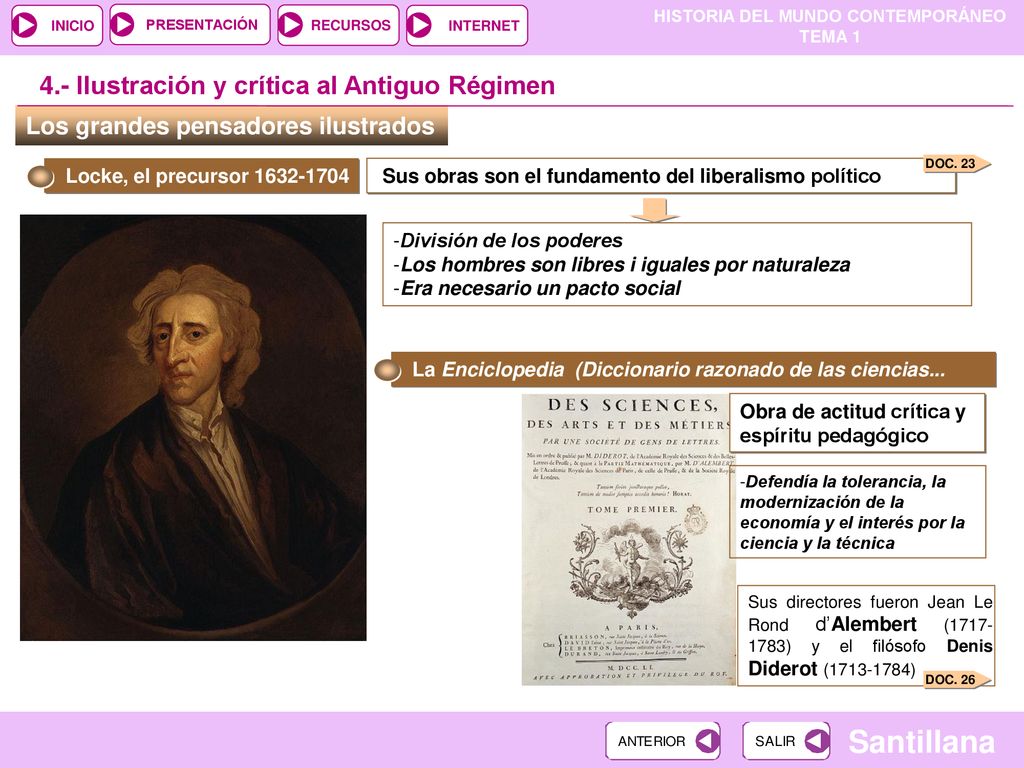This screenshot has width=1024, height=768.
Task: Click the Encyclopédie title page image
Action: coord(628,539)
